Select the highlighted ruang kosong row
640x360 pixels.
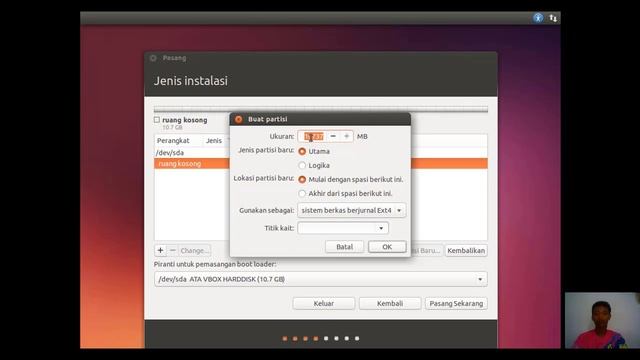[x=321, y=164]
